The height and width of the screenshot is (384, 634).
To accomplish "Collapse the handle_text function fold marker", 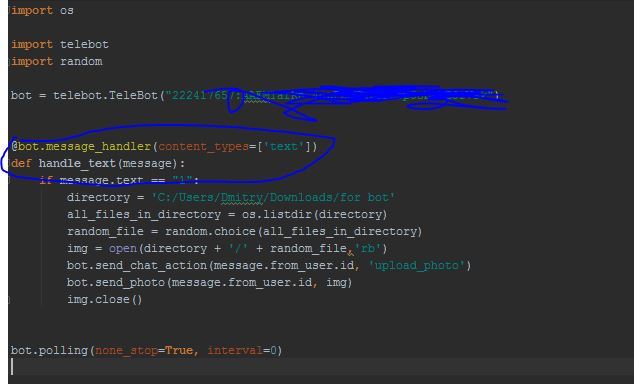I will [9, 164].
